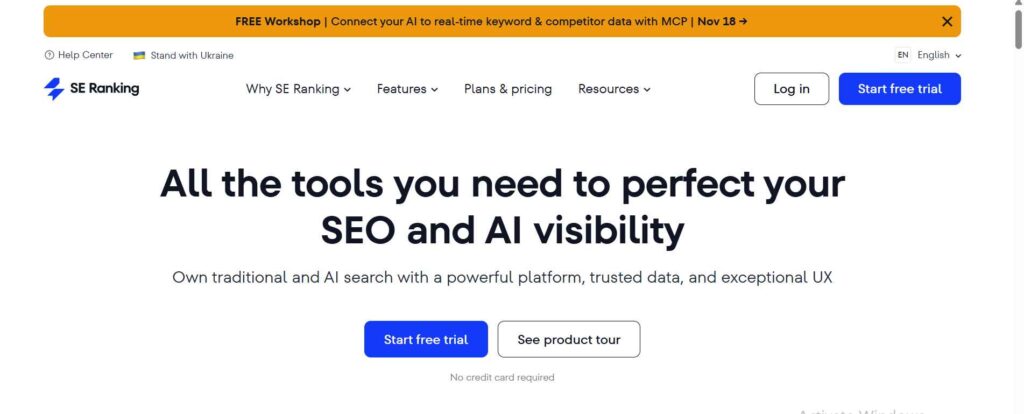Click the Start free trial hero button

click(426, 339)
